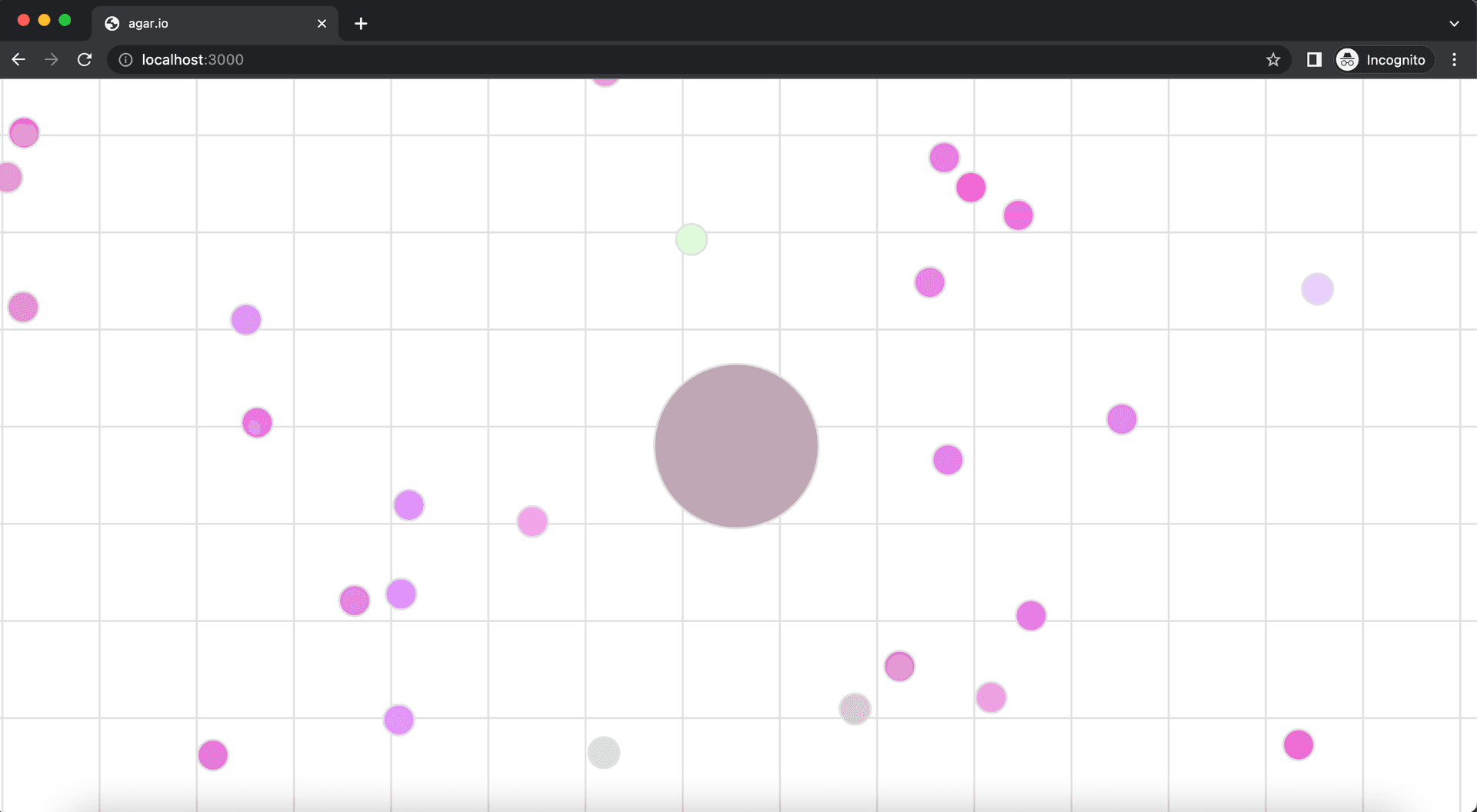
Task: Click the macOS yellow minimize button
Action: (45, 21)
